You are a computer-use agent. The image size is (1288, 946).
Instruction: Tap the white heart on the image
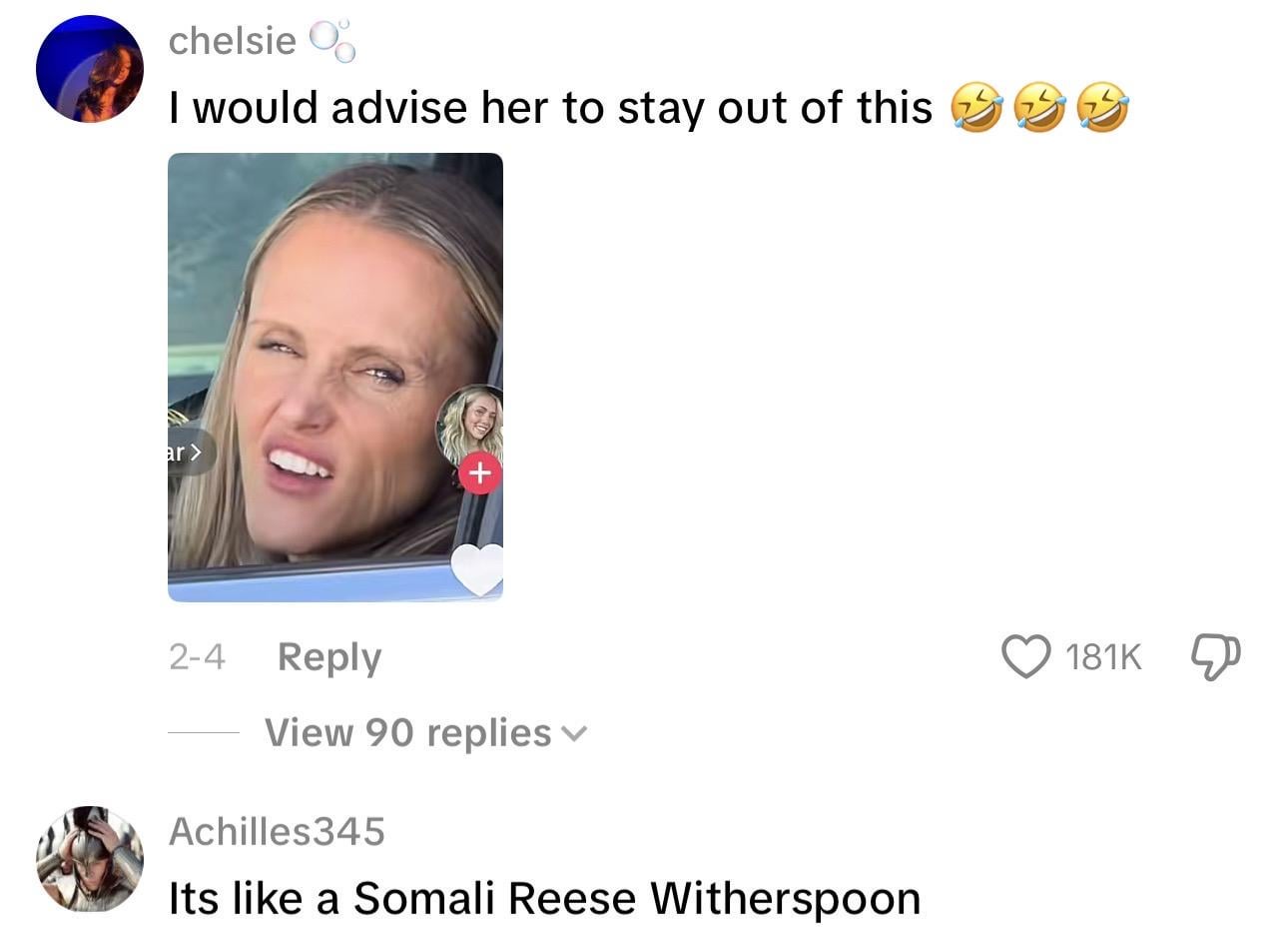coord(478,570)
